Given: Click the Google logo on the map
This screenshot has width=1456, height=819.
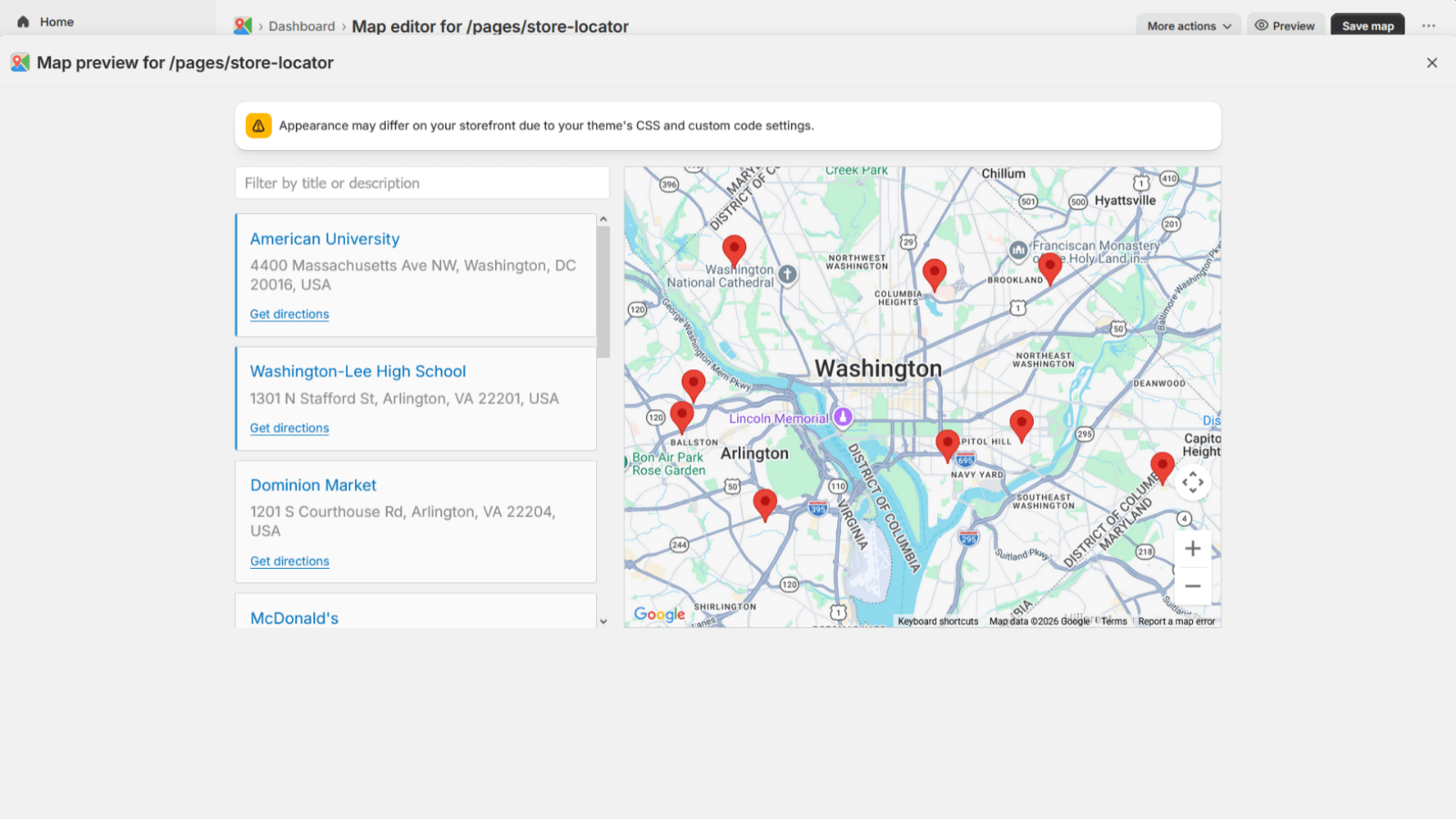Looking at the screenshot, I should click(x=659, y=614).
